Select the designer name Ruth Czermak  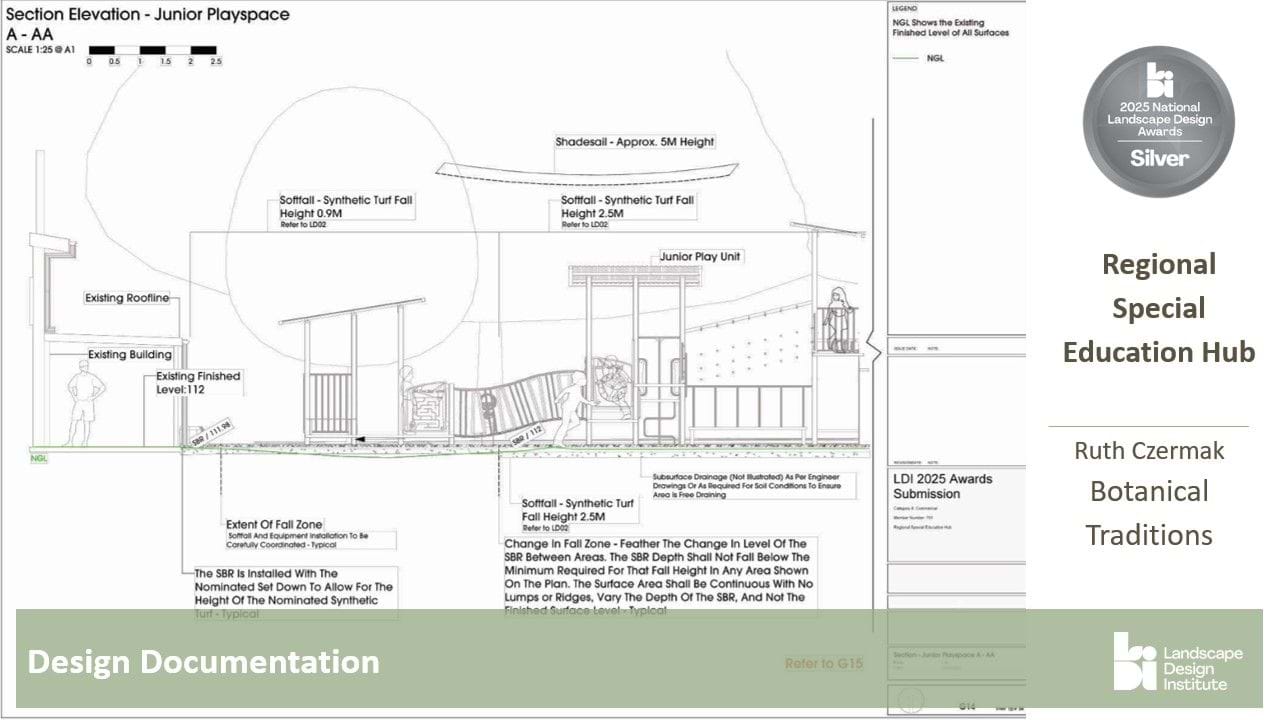pos(1149,450)
